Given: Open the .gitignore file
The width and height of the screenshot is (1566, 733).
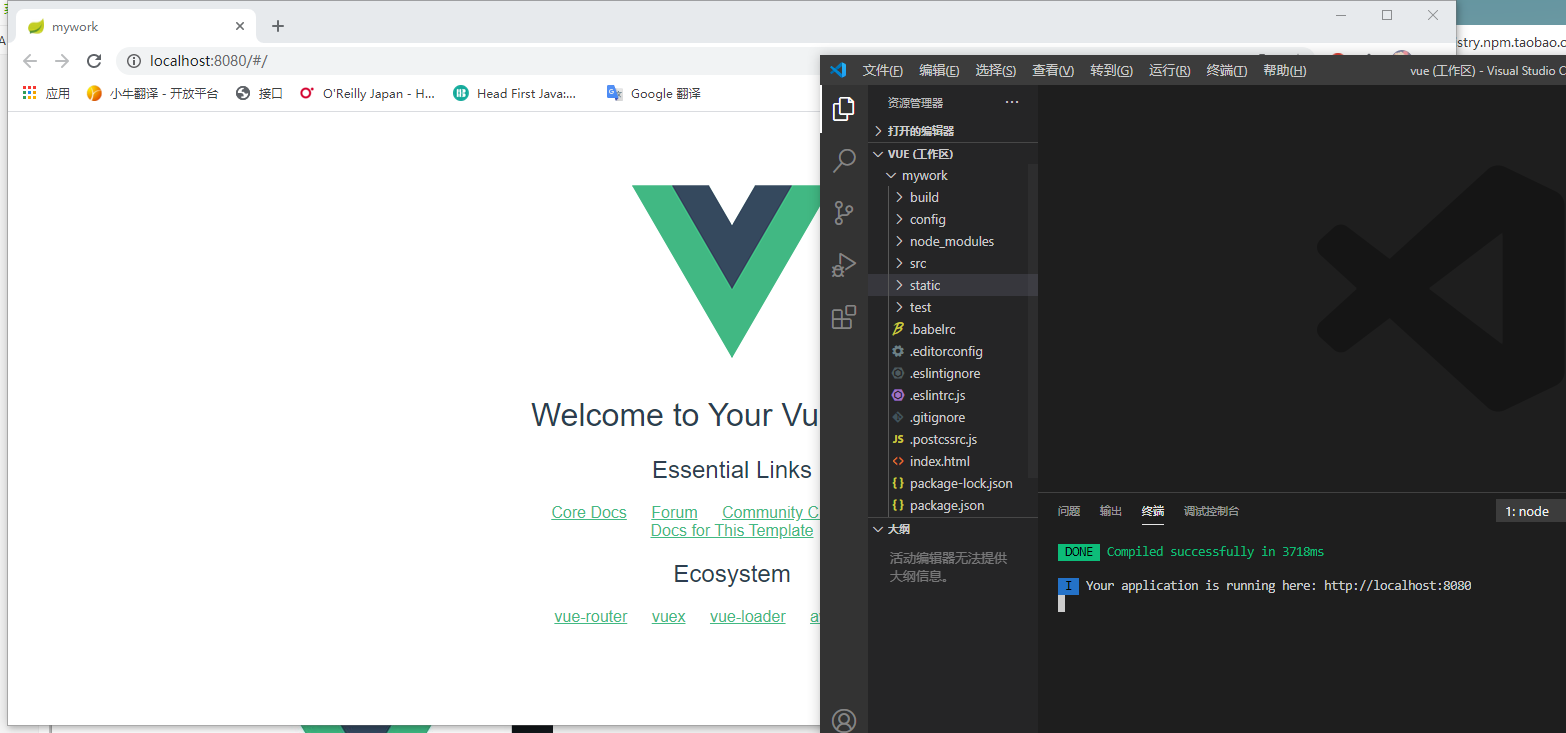Looking at the screenshot, I should coord(953,417).
